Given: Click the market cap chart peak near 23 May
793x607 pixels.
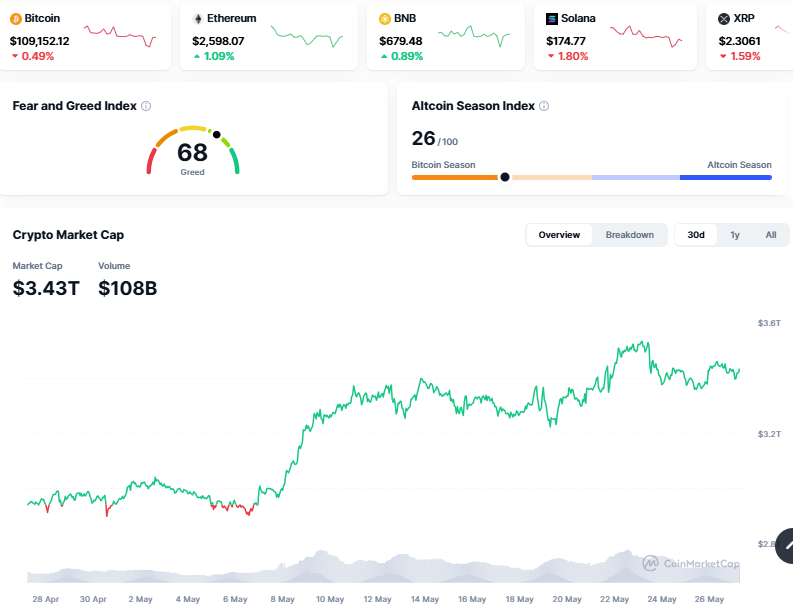Looking at the screenshot, I should [x=644, y=344].
